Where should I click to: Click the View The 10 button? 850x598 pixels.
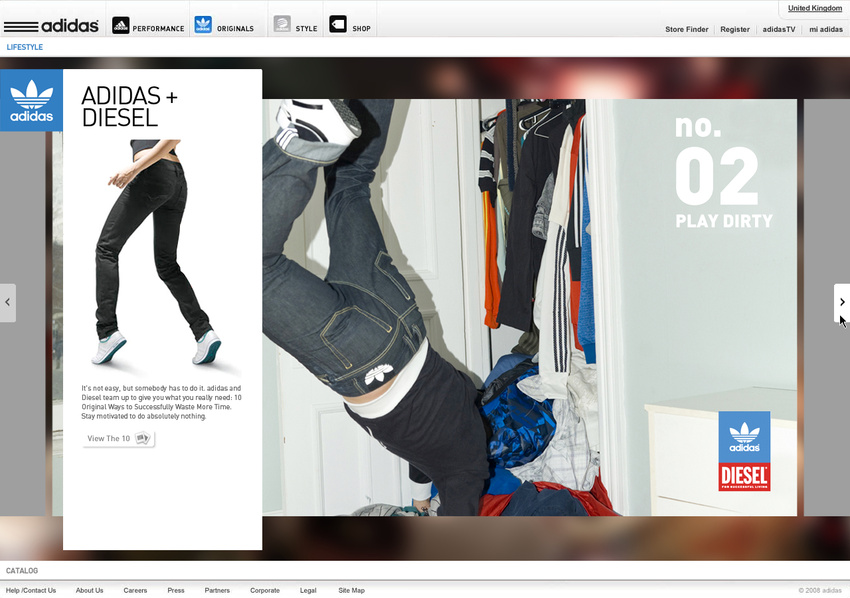pyautogui.click(x=119, y=439)
